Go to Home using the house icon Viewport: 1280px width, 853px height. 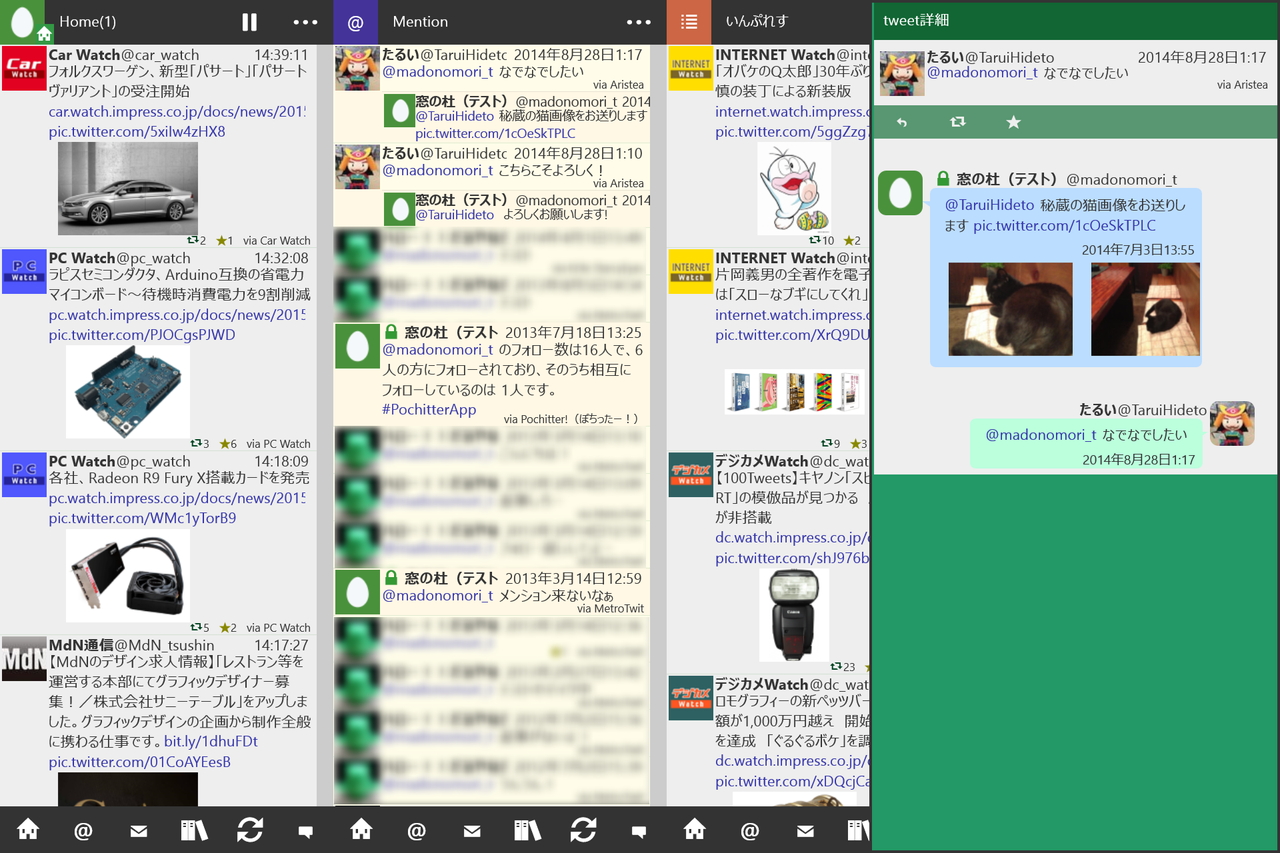click(x=28, y=830)
